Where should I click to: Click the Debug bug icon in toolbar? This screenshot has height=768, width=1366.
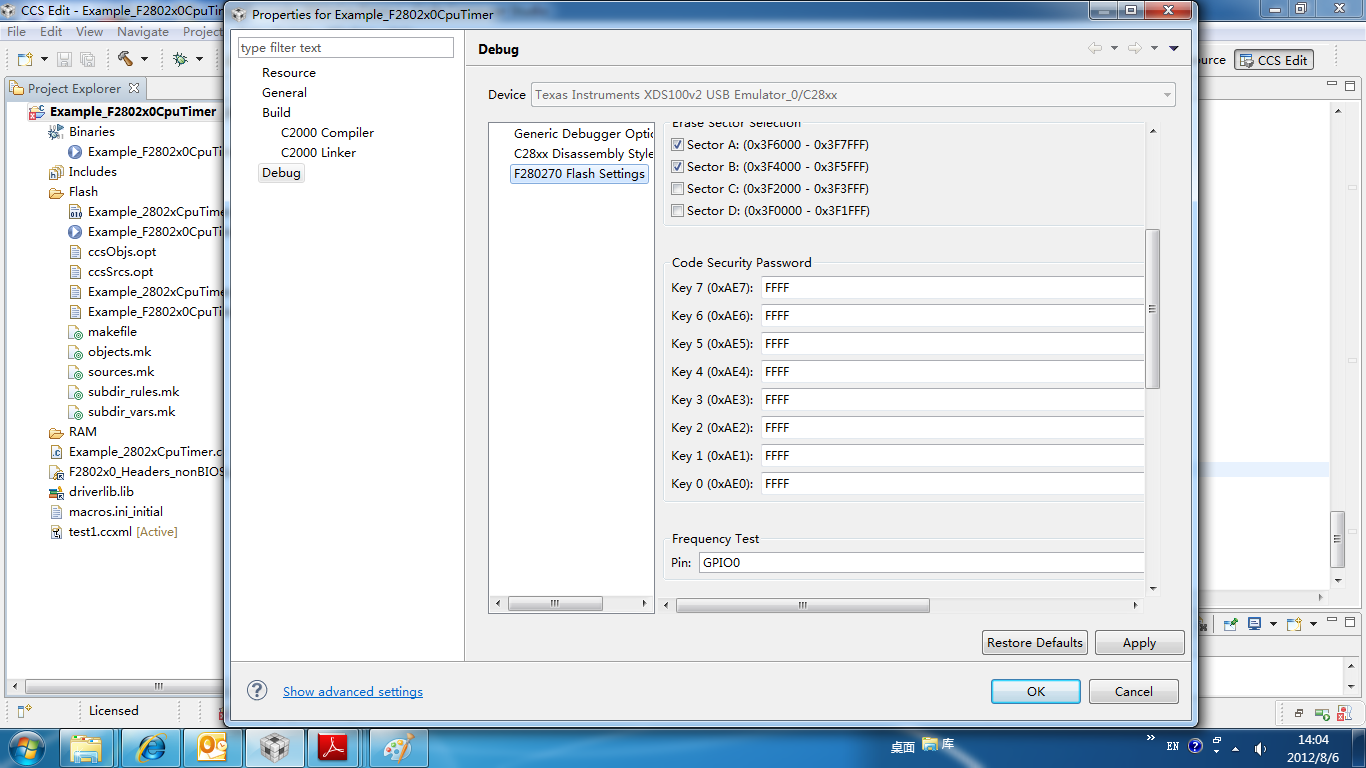point(180,59)
